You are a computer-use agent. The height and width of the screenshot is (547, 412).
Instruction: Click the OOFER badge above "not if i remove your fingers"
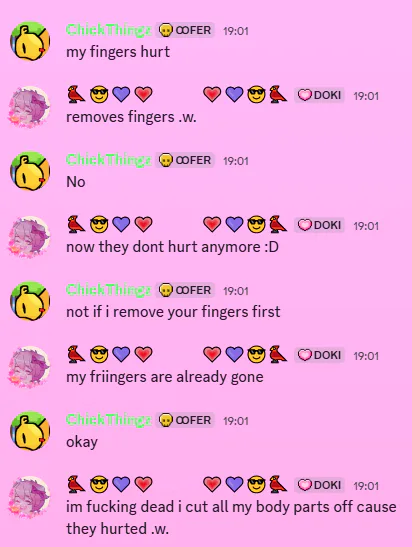(x=185, y=290)
